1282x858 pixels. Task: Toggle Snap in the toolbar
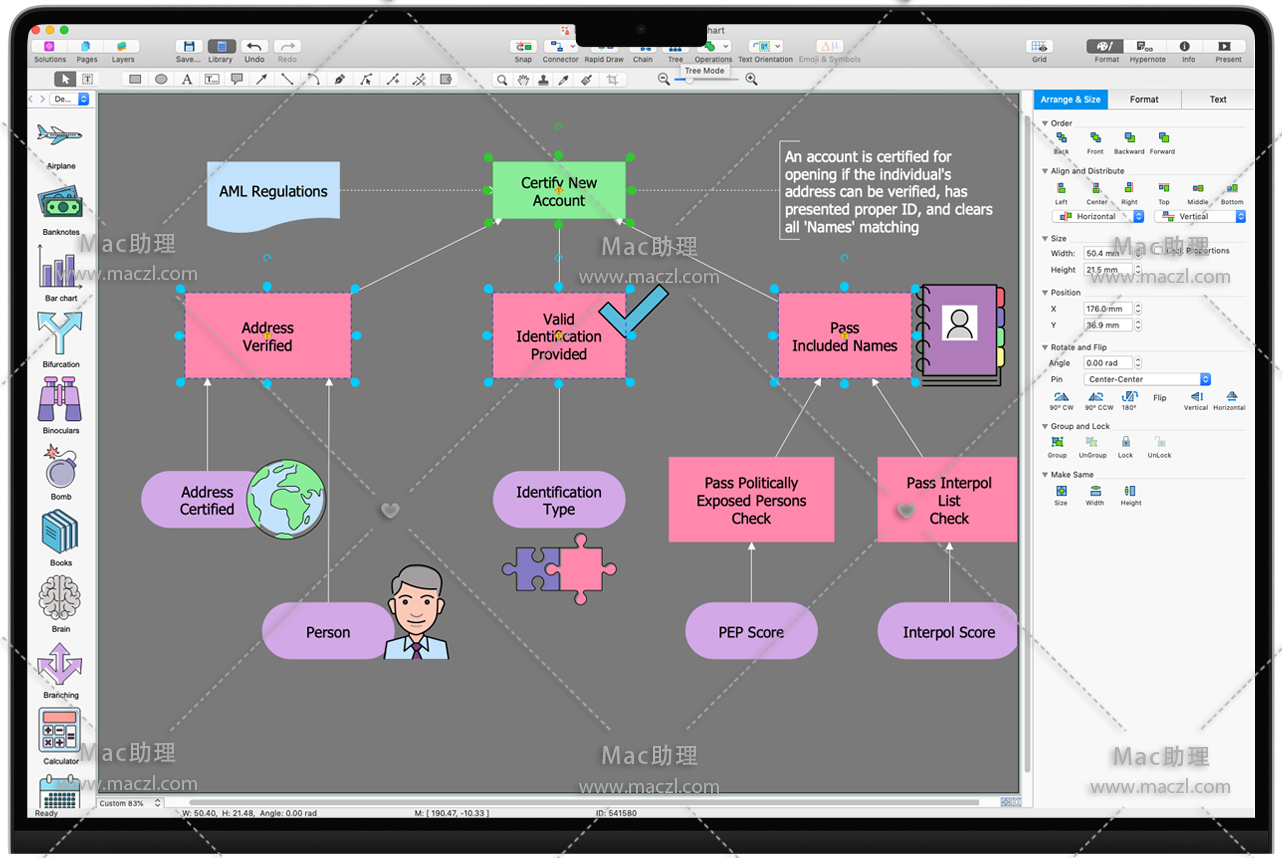point(523,47)
